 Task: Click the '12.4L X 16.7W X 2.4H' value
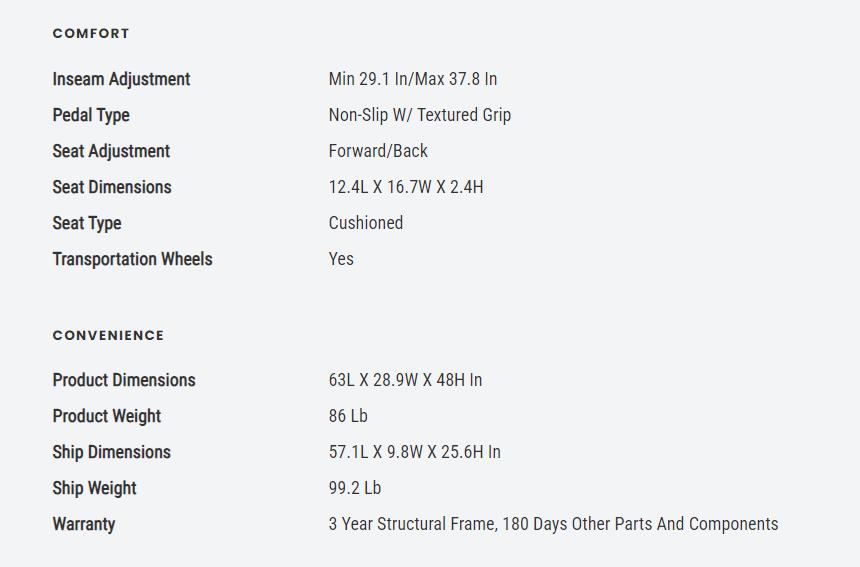tap(405, 187)
